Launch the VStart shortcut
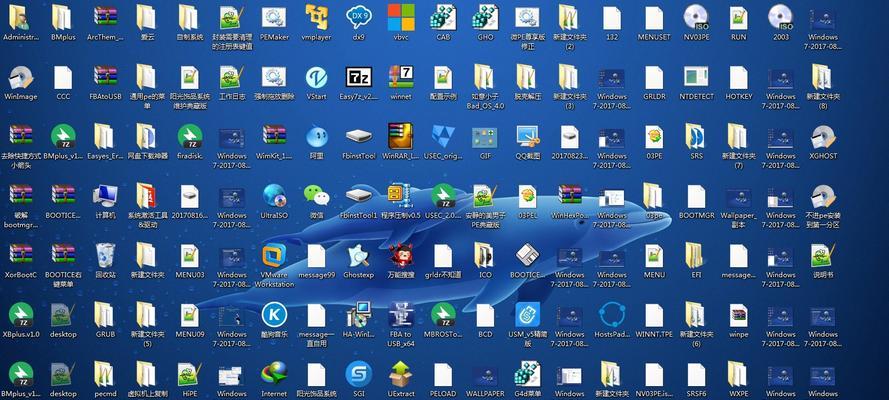Screen dimensions: 889x400 pyautogui.click(x=316, y=78)
